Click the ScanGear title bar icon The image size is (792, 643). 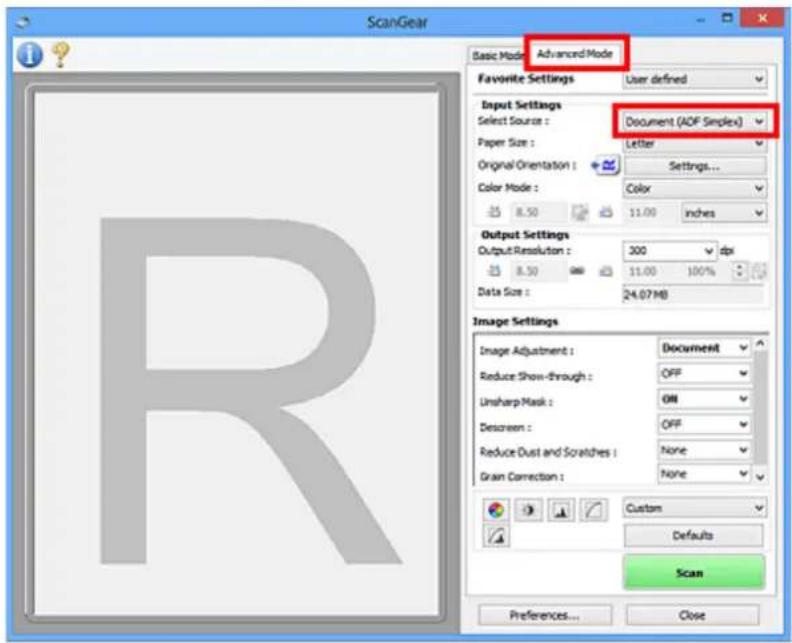click(23, 22)
